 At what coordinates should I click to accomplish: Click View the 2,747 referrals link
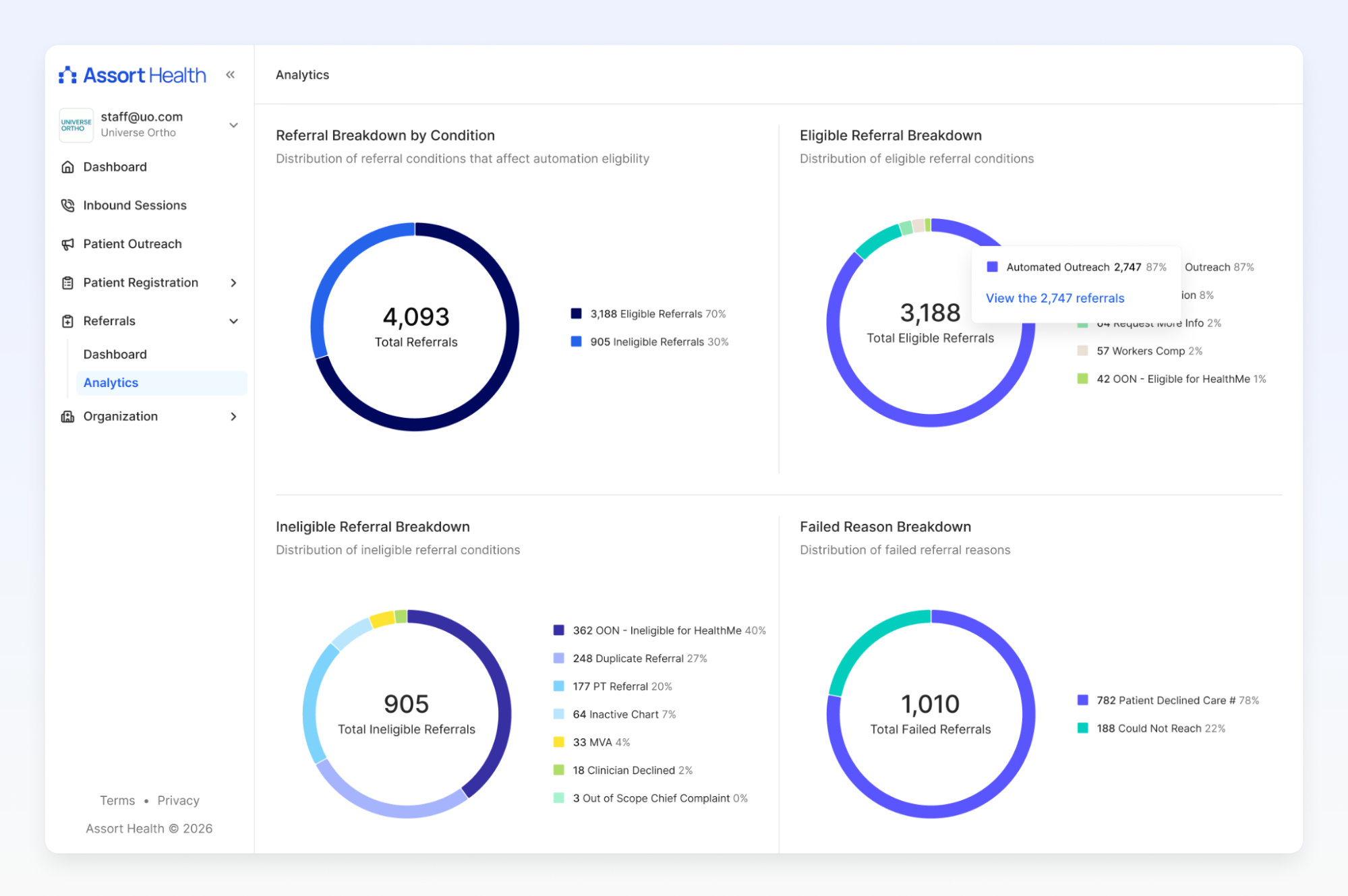click(x=1055, y=298)
